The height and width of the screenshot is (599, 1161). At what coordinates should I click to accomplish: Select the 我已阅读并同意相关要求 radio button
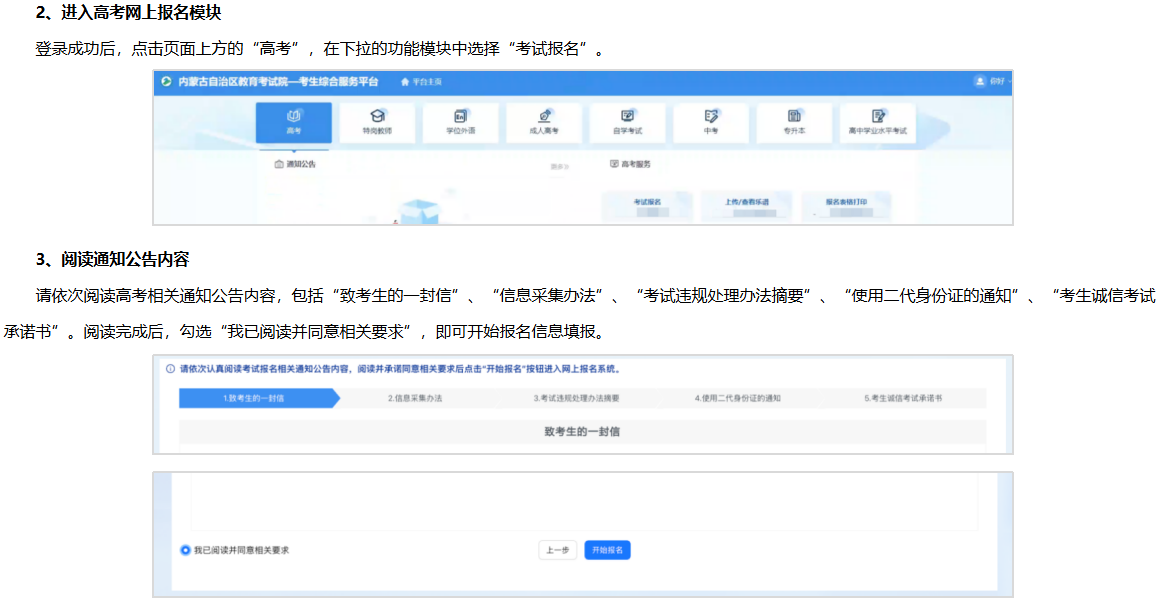click(x=185, y=550)
